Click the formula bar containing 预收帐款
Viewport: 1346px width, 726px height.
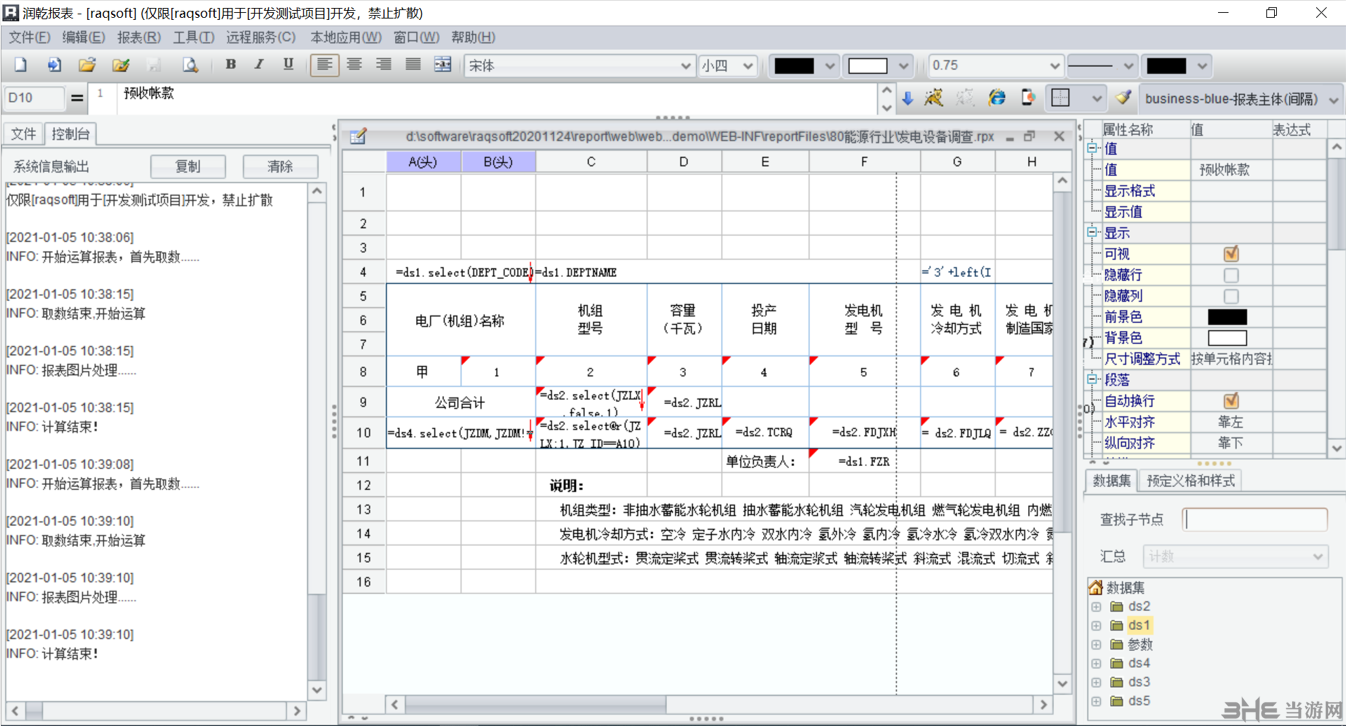coord(497,99)
